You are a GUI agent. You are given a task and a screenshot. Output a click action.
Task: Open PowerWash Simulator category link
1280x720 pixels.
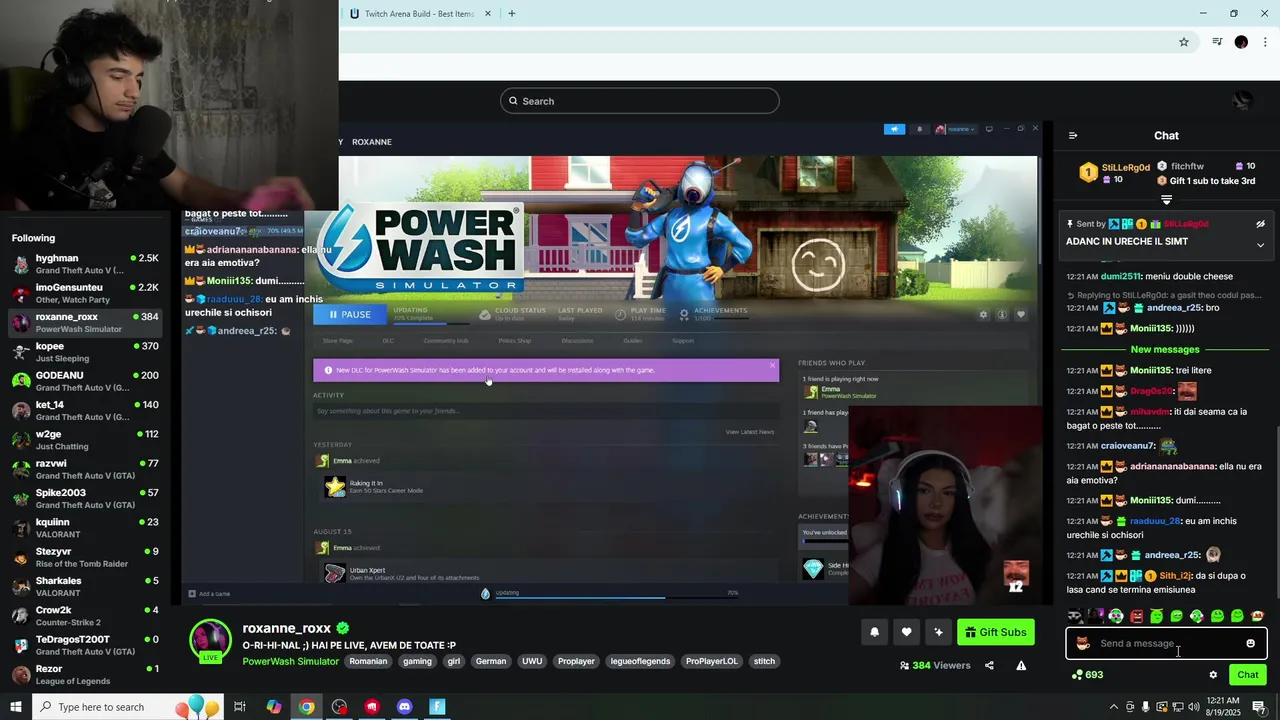coord(290,661)
